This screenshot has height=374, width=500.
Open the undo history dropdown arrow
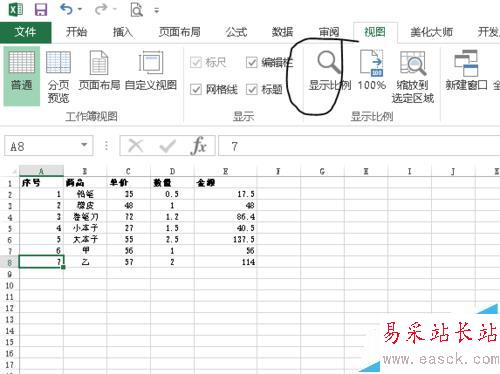tap(80, 9)
